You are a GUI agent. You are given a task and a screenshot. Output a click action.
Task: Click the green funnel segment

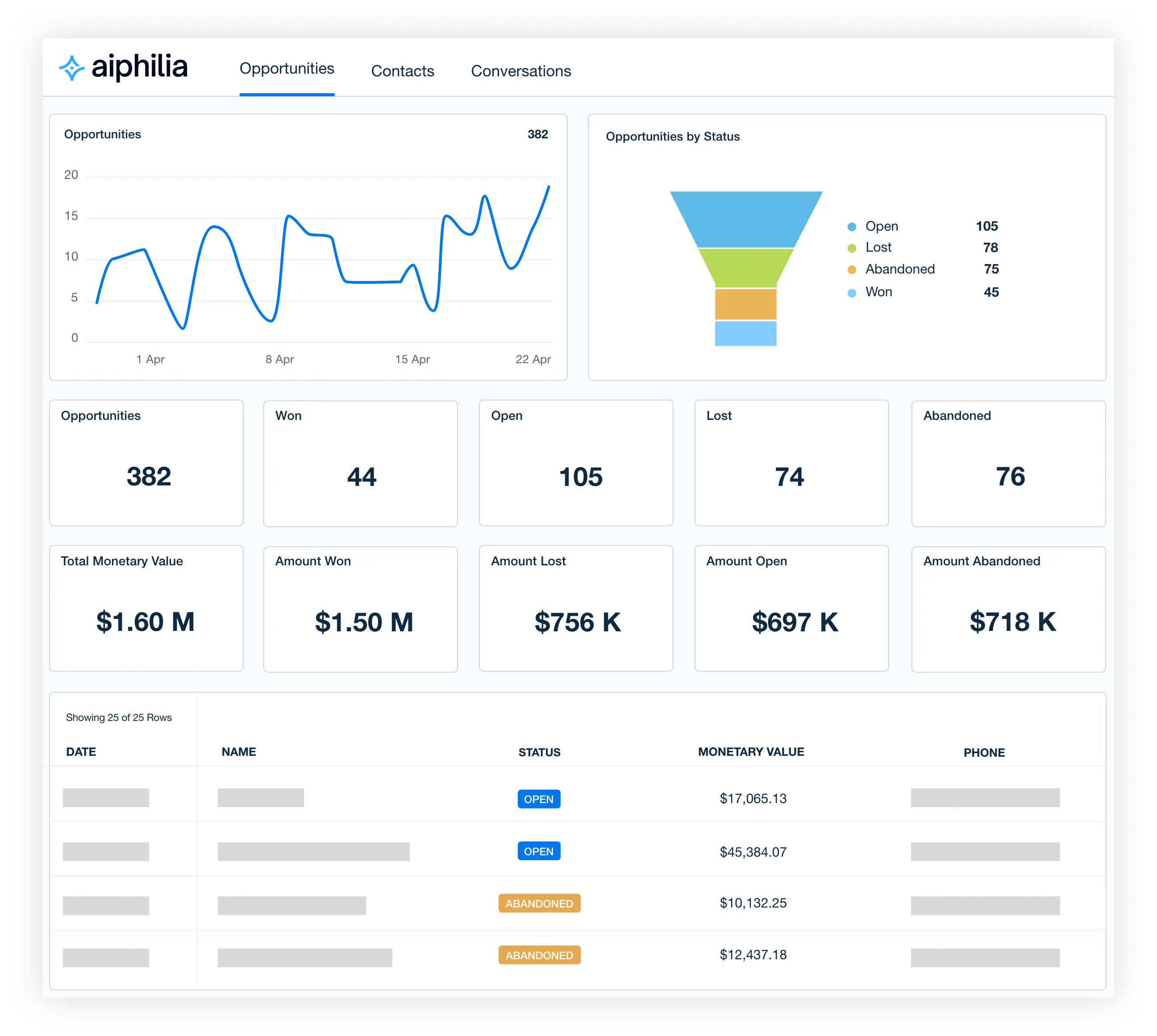[x=745, y=267]
